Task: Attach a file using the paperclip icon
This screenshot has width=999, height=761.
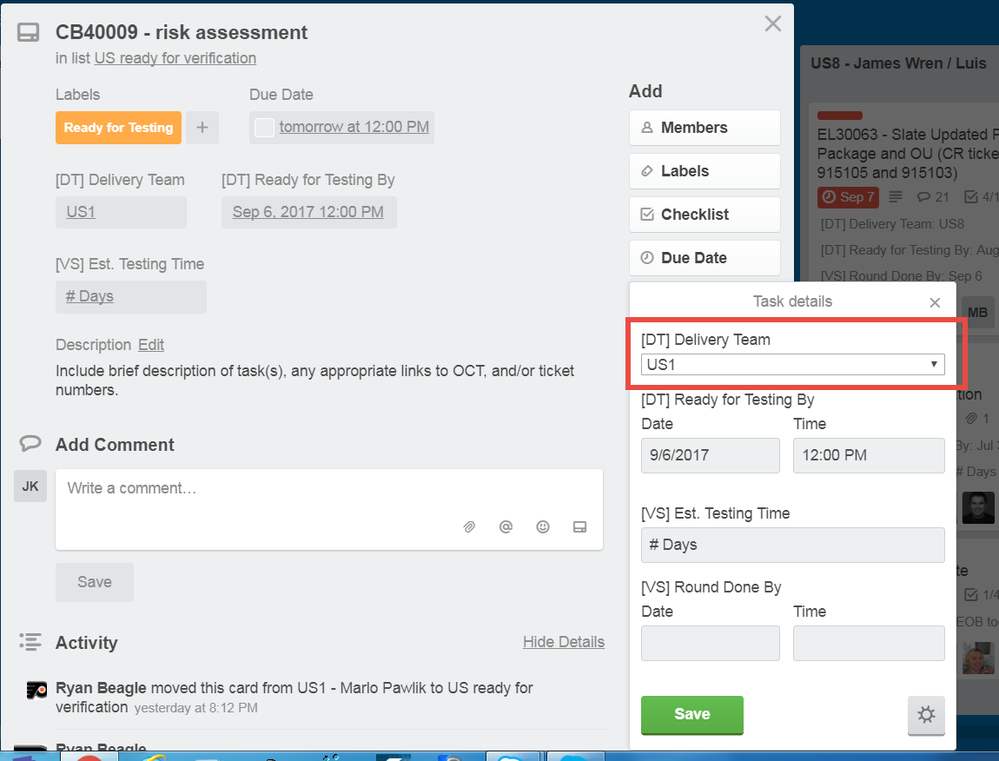Action: point(469,526)
